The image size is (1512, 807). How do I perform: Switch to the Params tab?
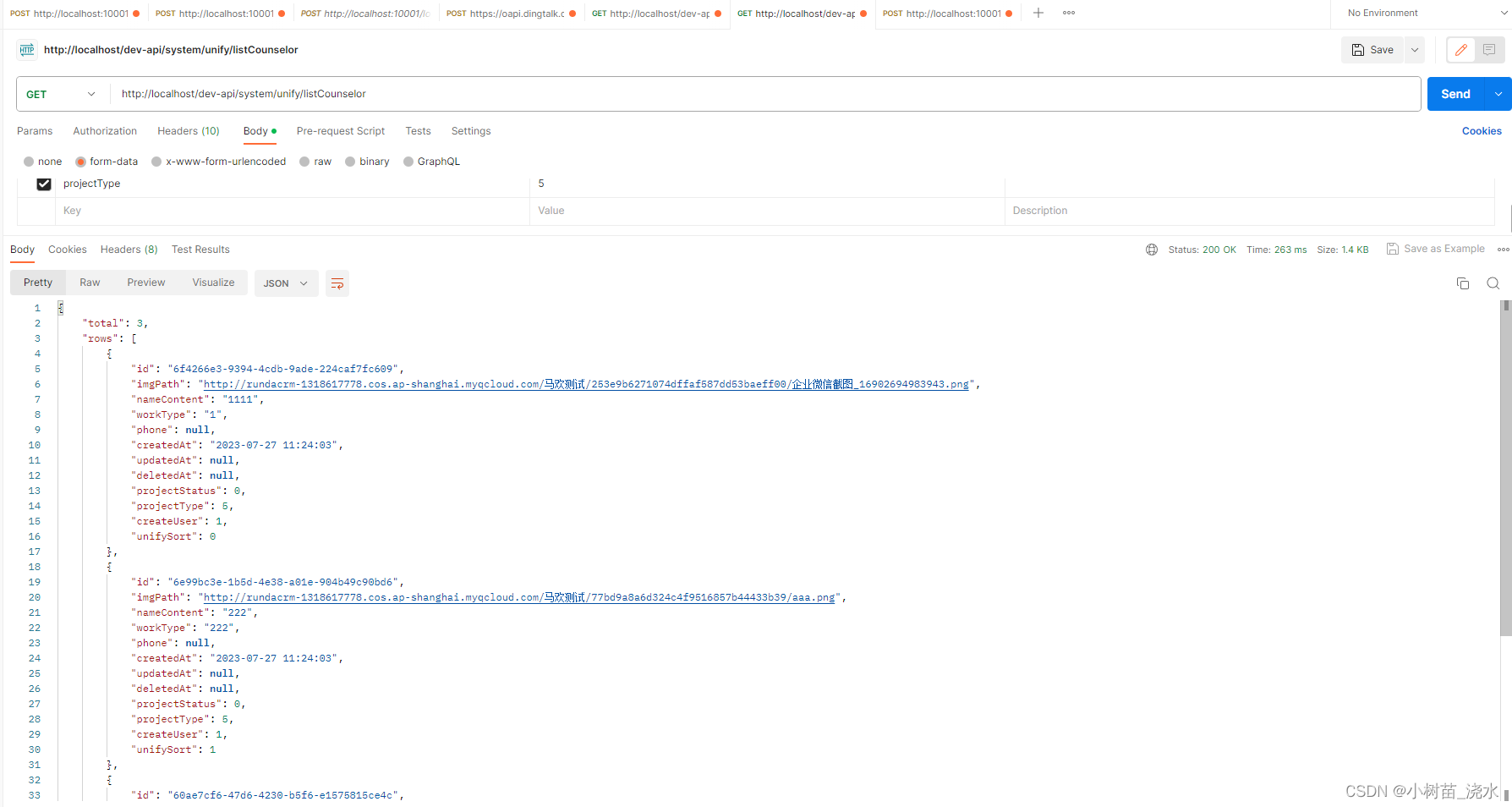(35, 131)
